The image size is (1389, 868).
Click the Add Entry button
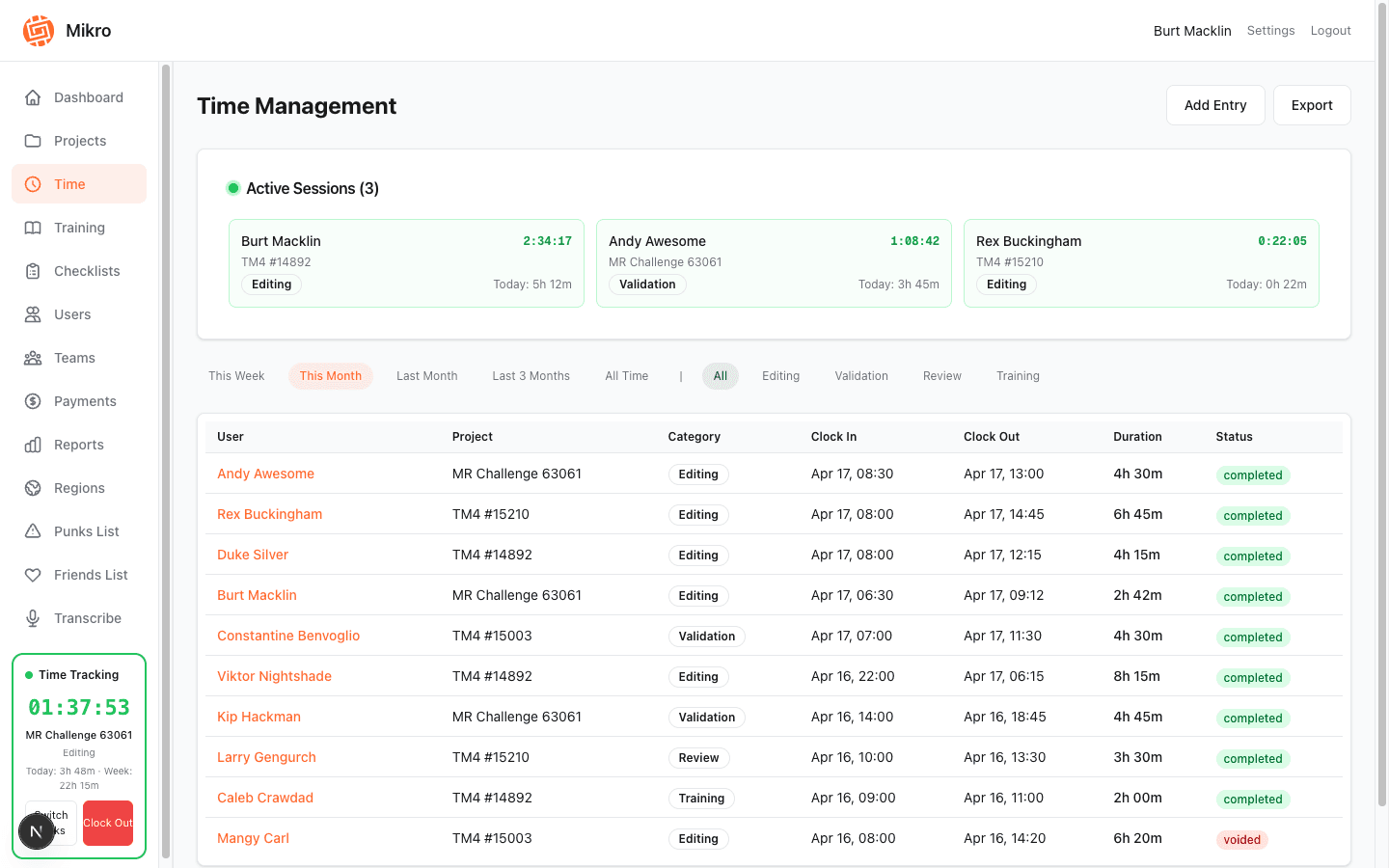click(1215, 104)
